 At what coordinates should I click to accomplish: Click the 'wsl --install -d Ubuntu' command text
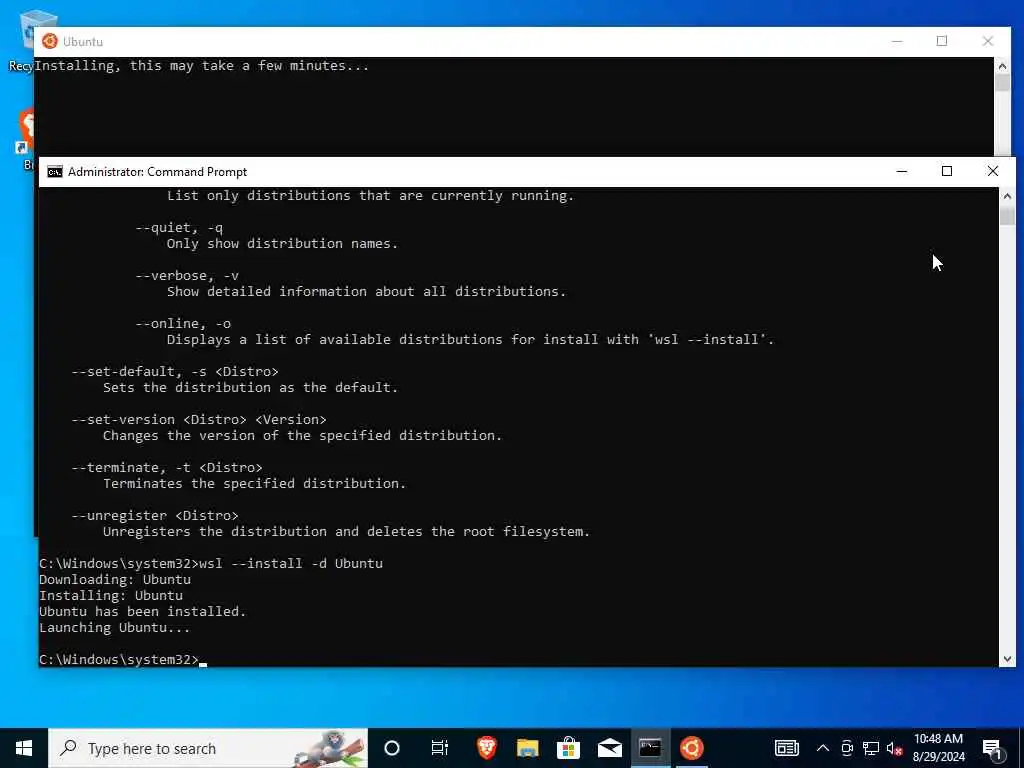pos(291,563)
